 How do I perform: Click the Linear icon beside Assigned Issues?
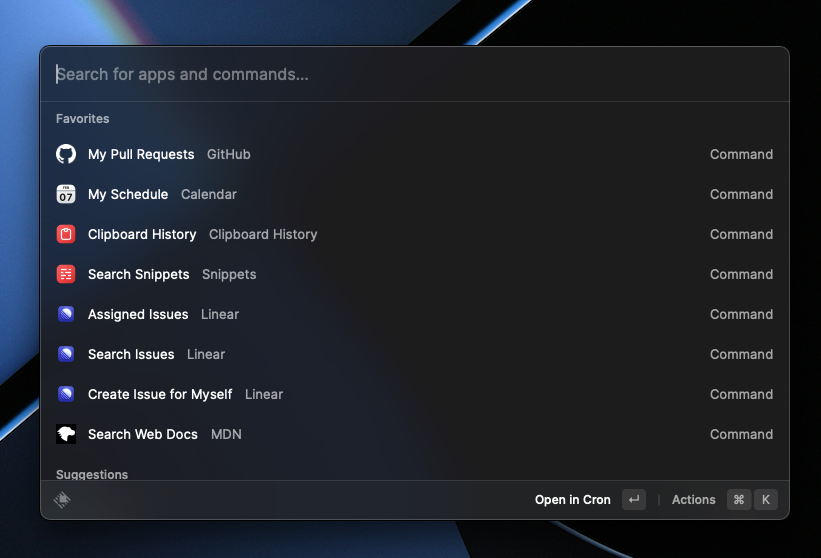[x=66, y=314]
